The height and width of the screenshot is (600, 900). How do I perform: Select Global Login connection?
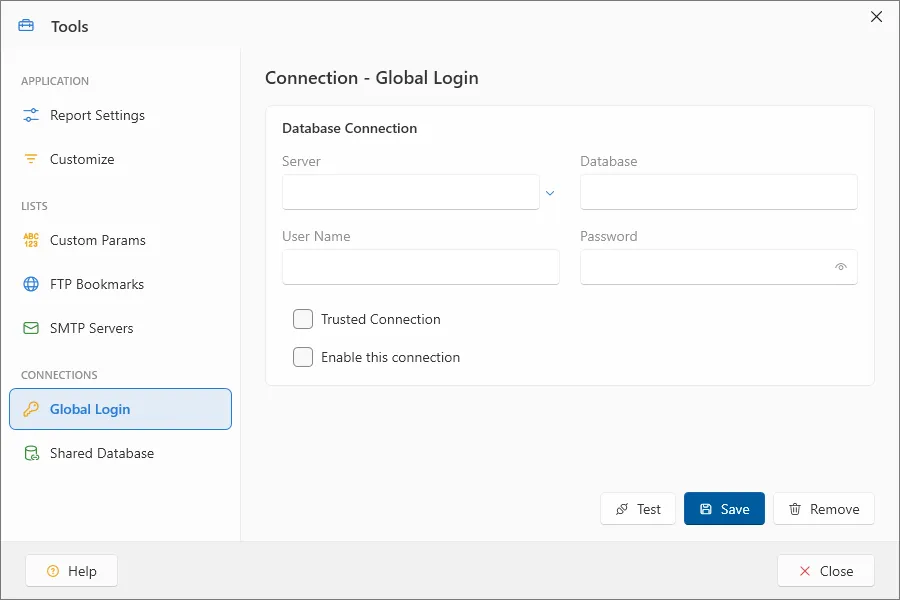coord(121,409)
